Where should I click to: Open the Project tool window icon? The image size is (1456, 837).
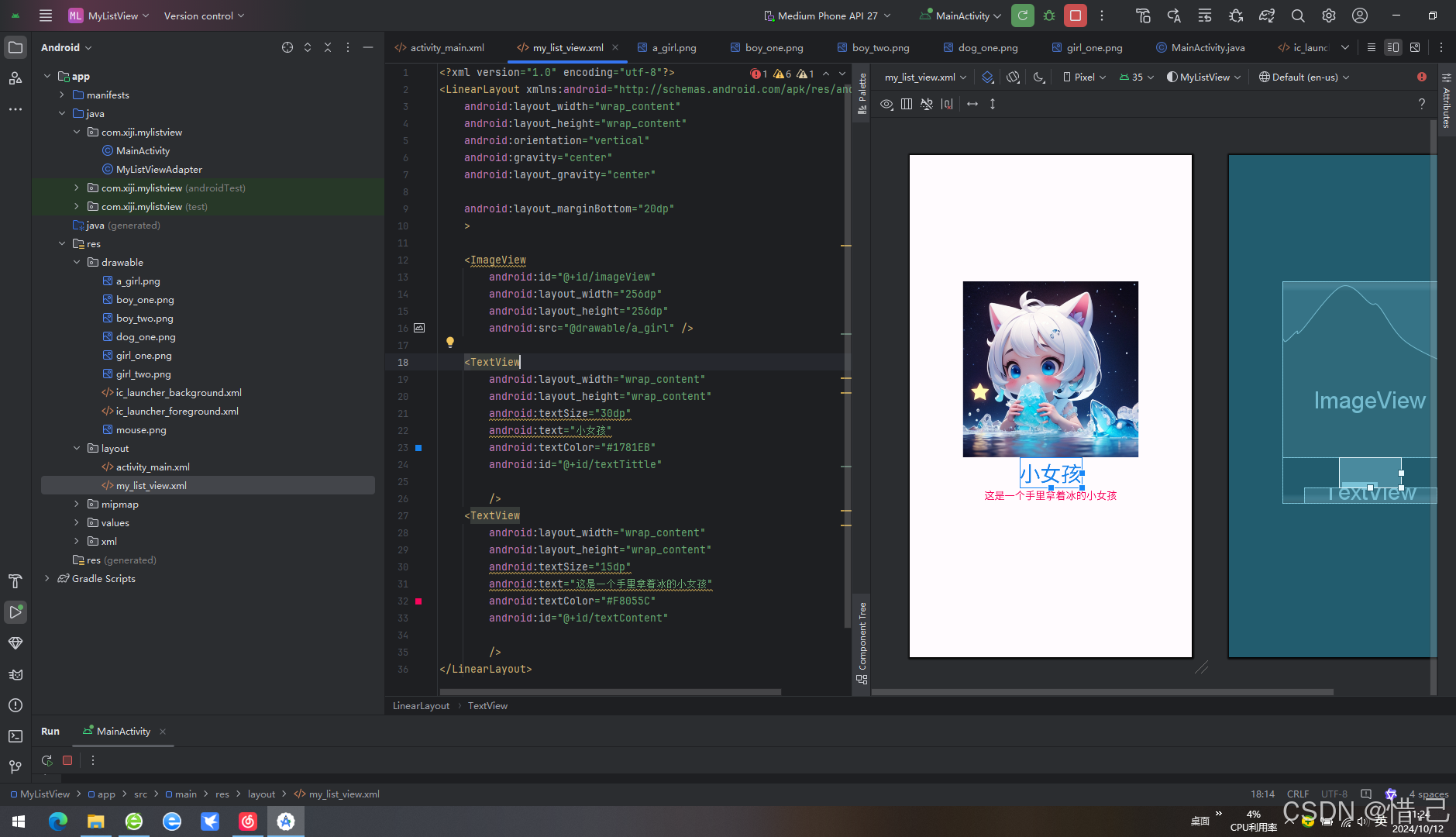tap(15, 47)
